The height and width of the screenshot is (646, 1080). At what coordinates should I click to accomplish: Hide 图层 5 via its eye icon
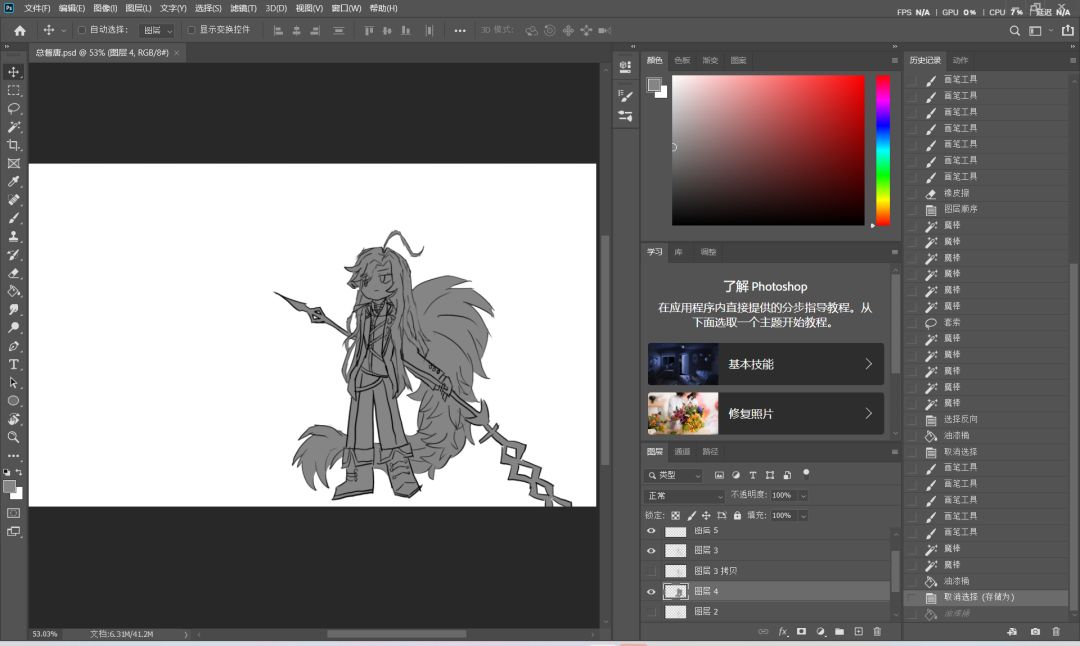651,531
